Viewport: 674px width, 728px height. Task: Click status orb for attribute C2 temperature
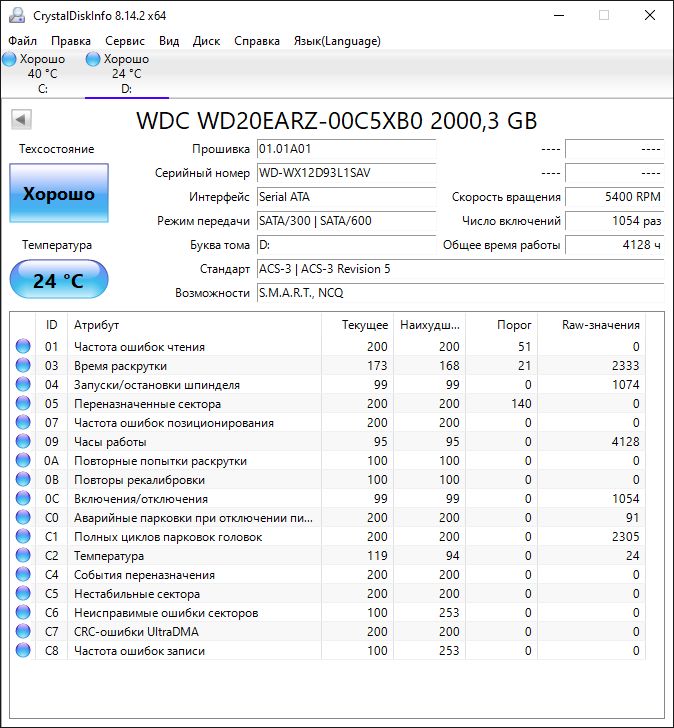point(23,556)
